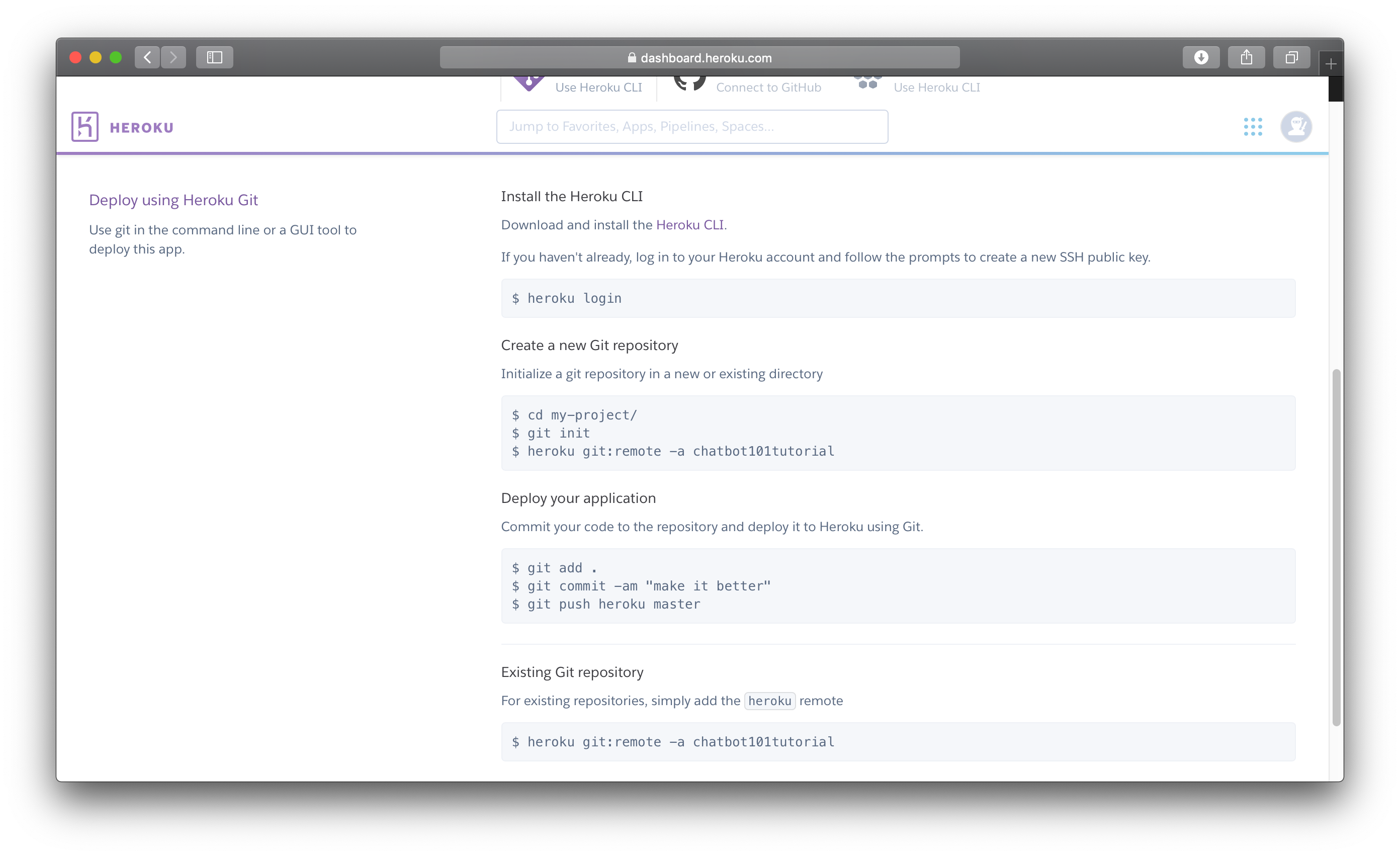This screenshot has width=1400, height=856.
Task: Click the Deploy using Heroku Git heading
Action: [173, 200]
